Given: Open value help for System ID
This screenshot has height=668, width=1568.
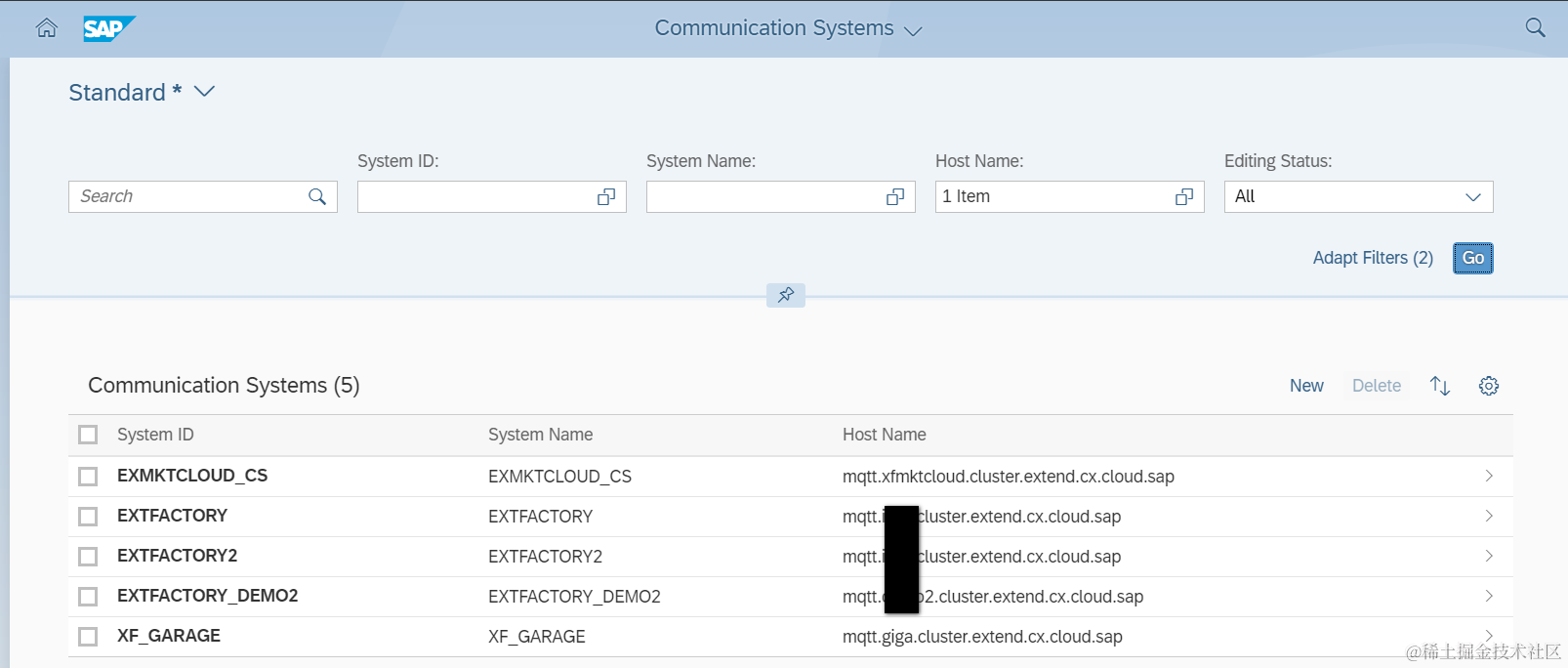Looking at the screenshot, I should click(x=606, y=196).
